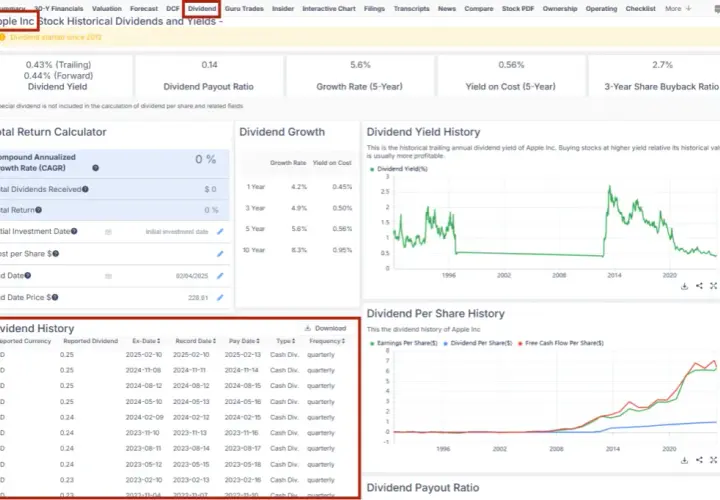
Task: Toggle Earnings Per Share($) legend series
Action: tap(404, 343)
